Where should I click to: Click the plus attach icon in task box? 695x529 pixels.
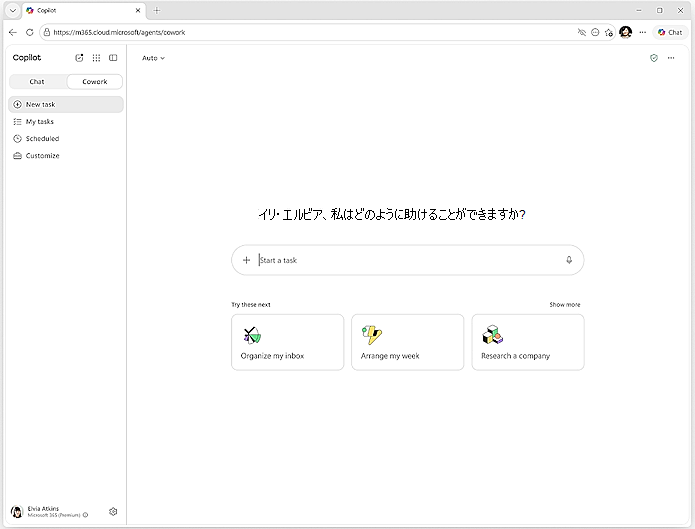246,260
